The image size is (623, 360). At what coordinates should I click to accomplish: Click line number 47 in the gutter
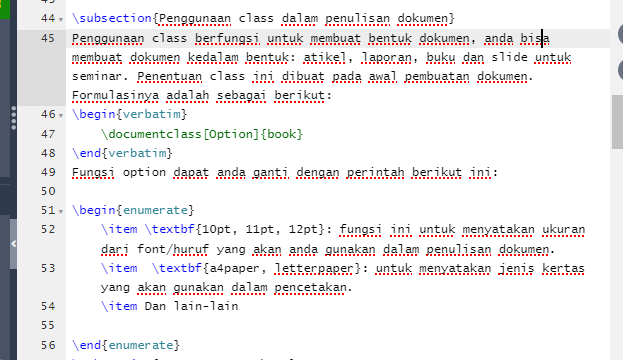48,134
